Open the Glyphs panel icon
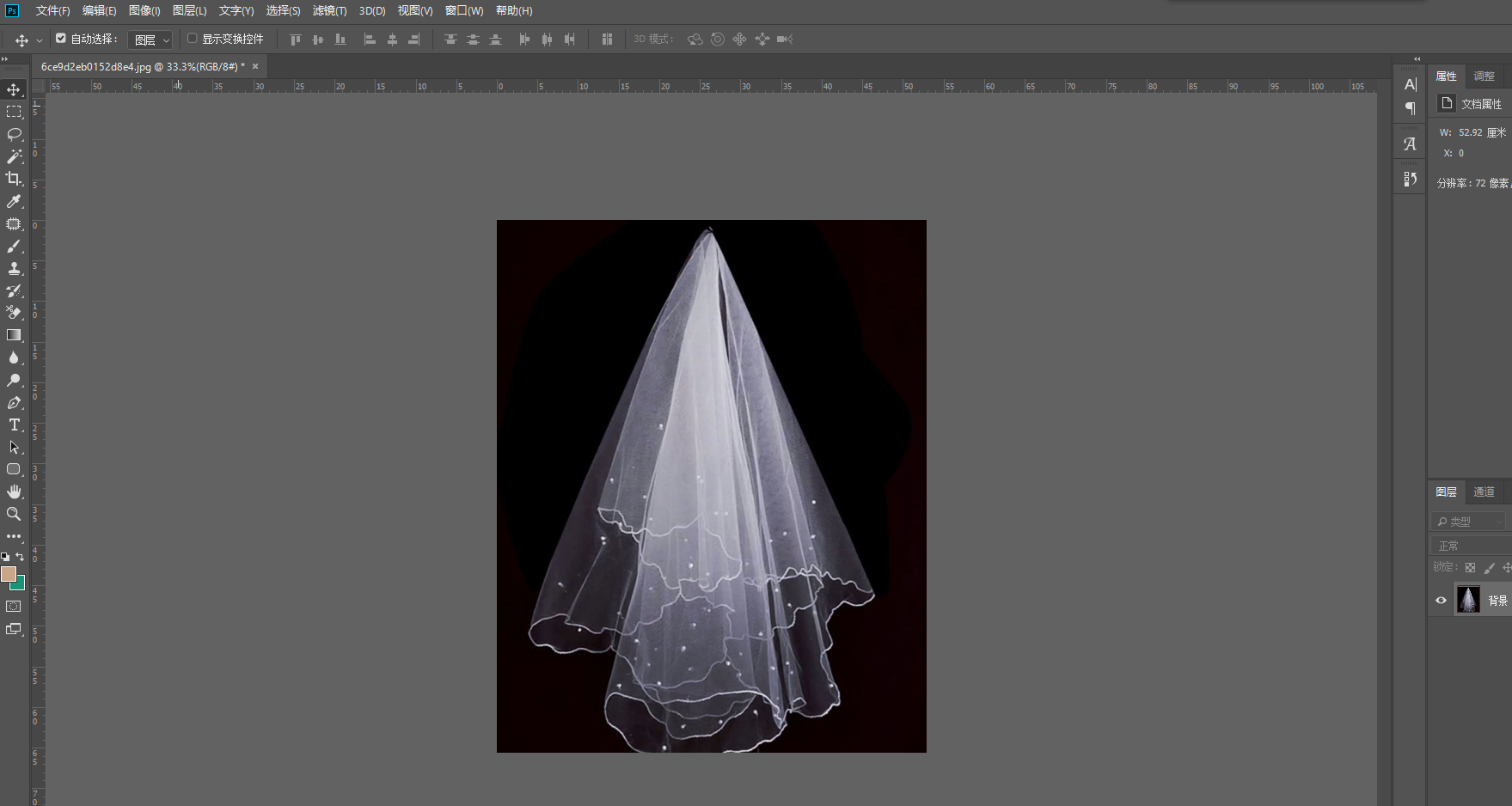This screenshot has width=1512, height=806. tap(1410, 144)
